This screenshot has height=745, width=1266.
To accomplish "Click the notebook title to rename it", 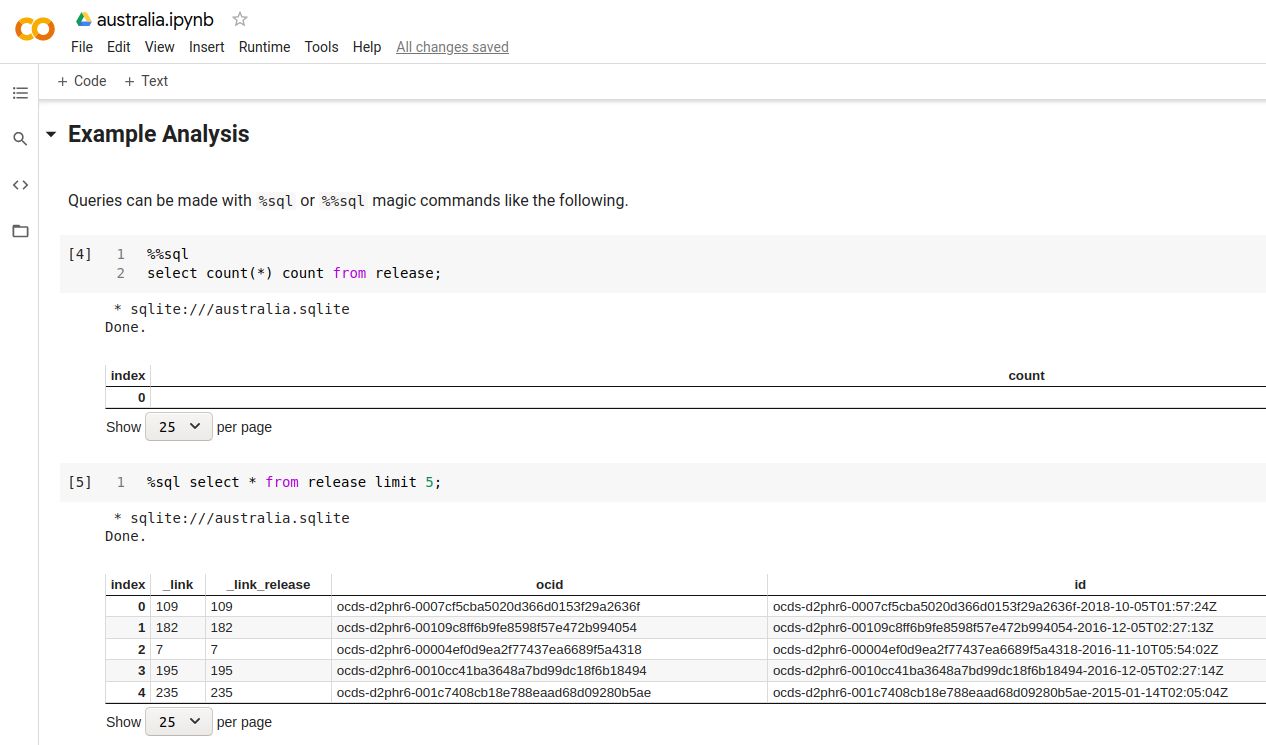I will tap(153, 18).
